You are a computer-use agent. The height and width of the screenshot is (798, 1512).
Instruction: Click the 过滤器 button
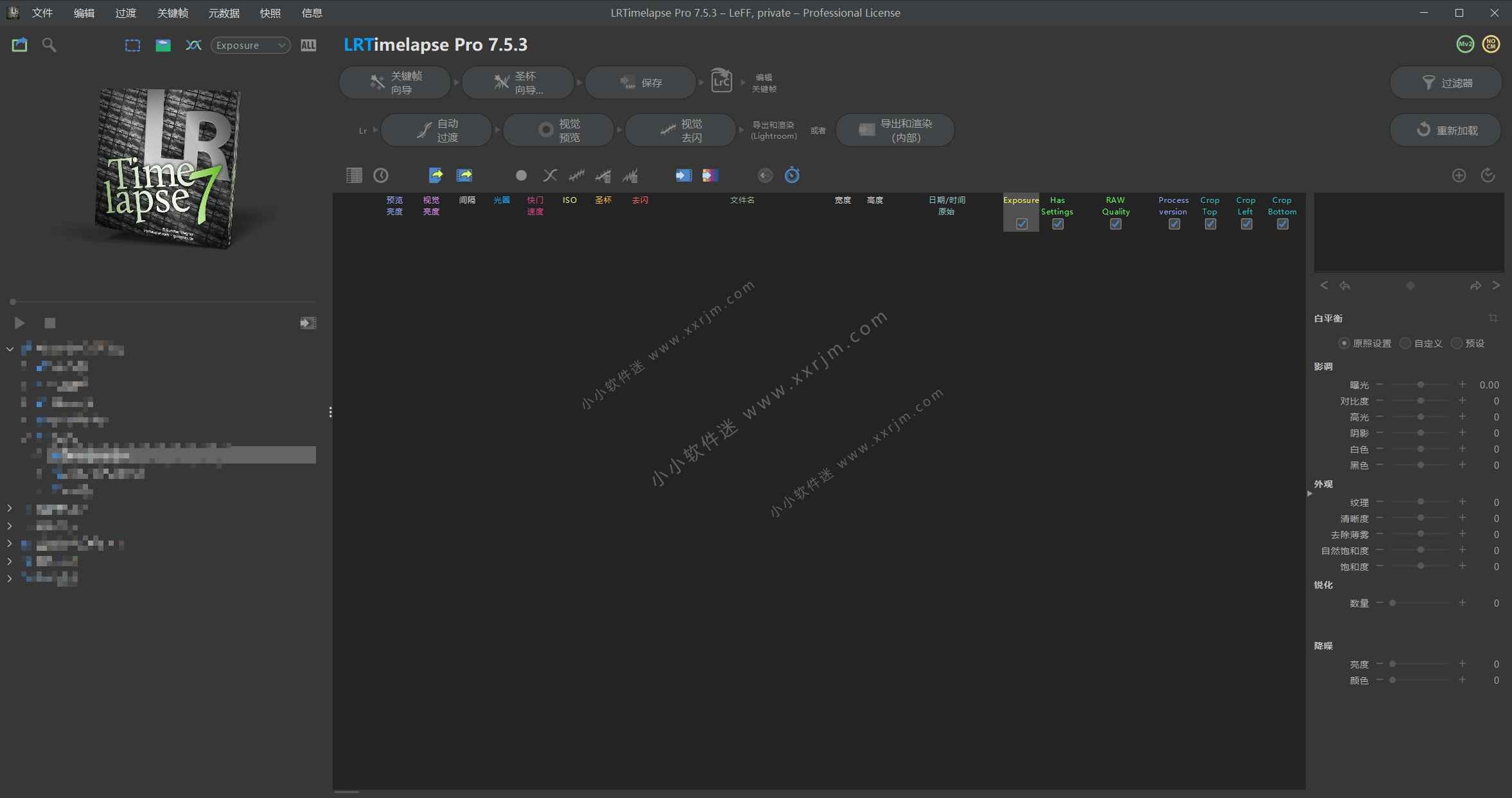(x=1446, y=83)
